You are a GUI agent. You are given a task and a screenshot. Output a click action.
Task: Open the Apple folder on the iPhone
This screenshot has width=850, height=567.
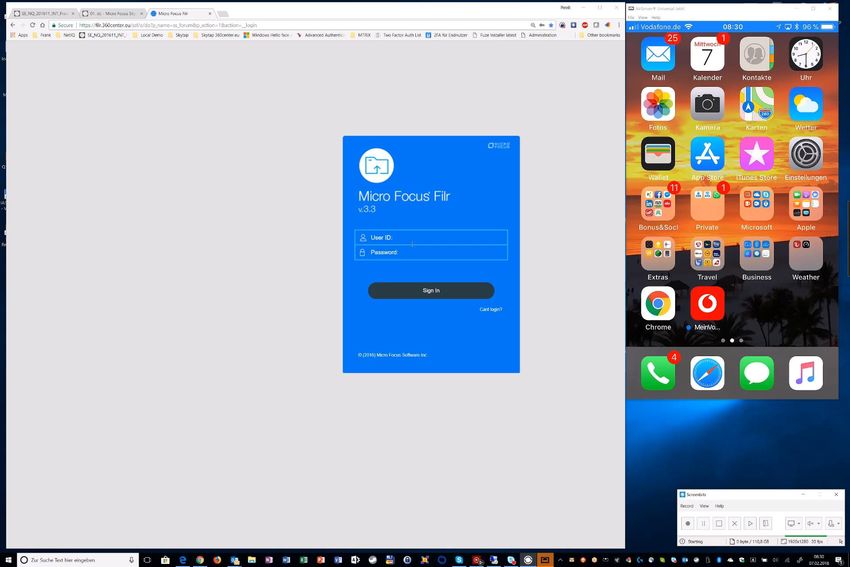pyautogui.click(x=806, y=204)
